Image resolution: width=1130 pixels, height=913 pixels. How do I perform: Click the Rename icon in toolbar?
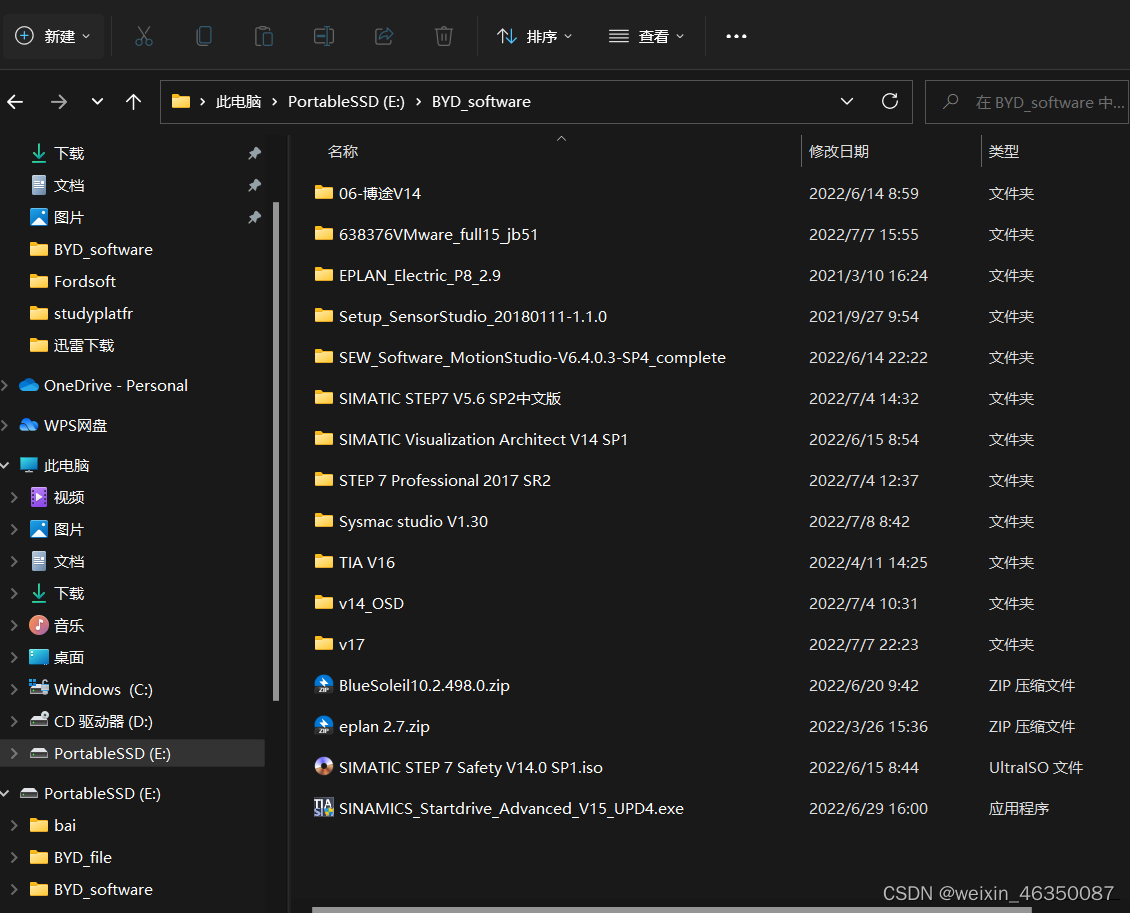(324, 36)
